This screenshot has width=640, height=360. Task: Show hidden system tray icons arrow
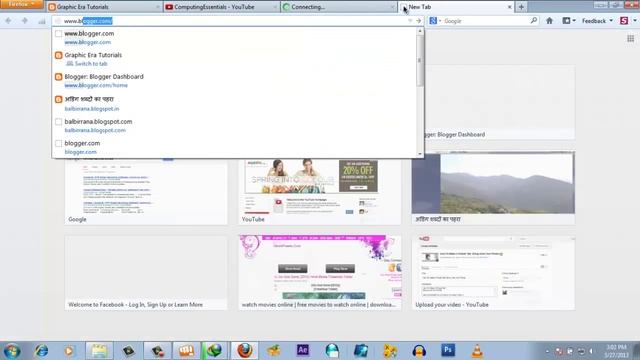coord(547,351)
